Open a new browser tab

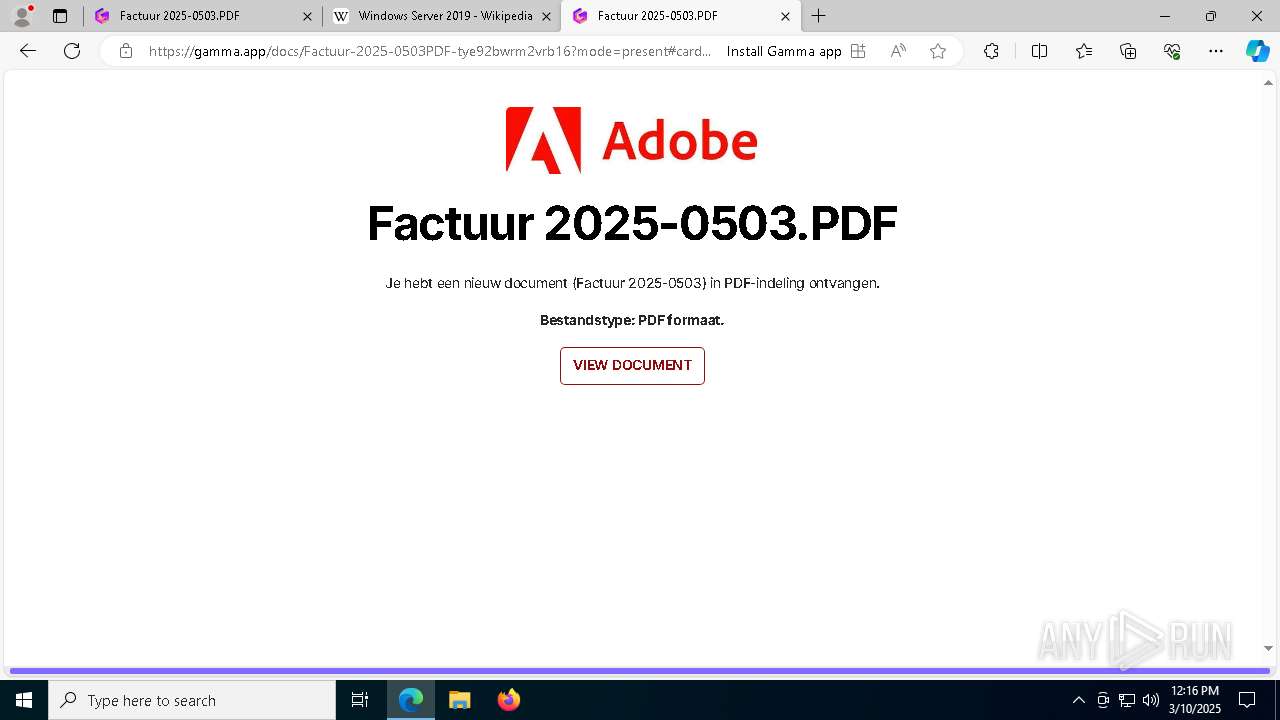tap(819, 16)
